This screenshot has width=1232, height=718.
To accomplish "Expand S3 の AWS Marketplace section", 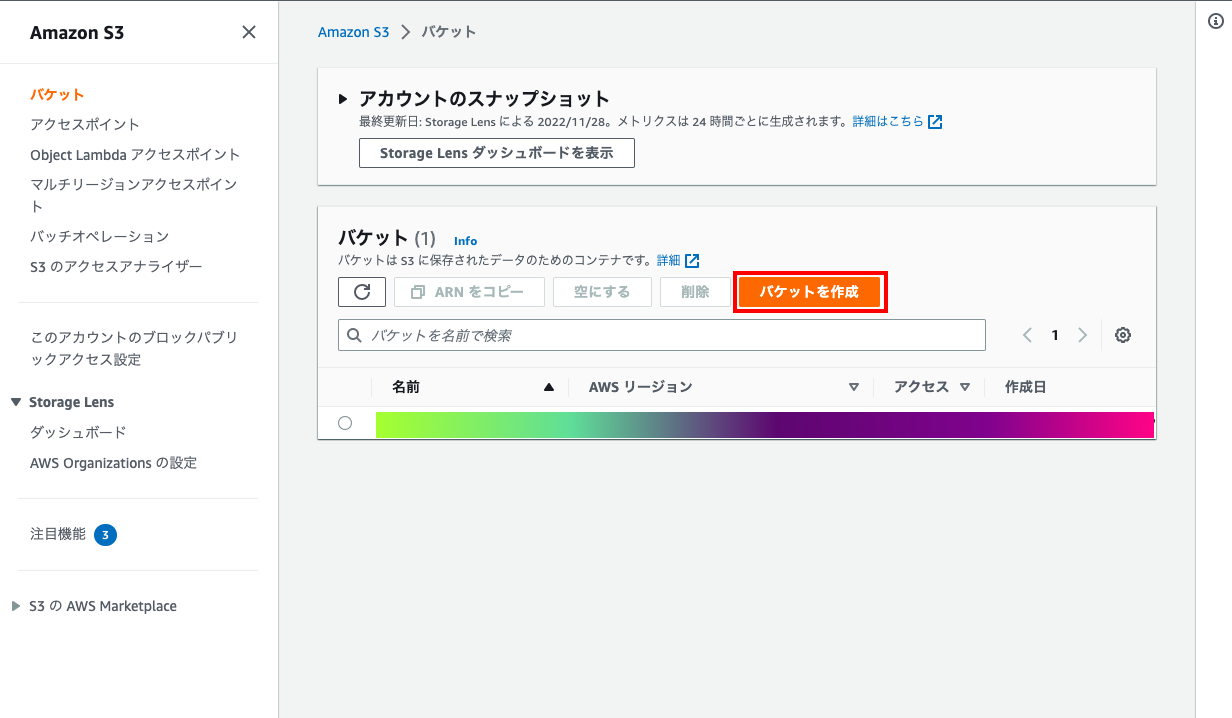I will pos(16,606).
